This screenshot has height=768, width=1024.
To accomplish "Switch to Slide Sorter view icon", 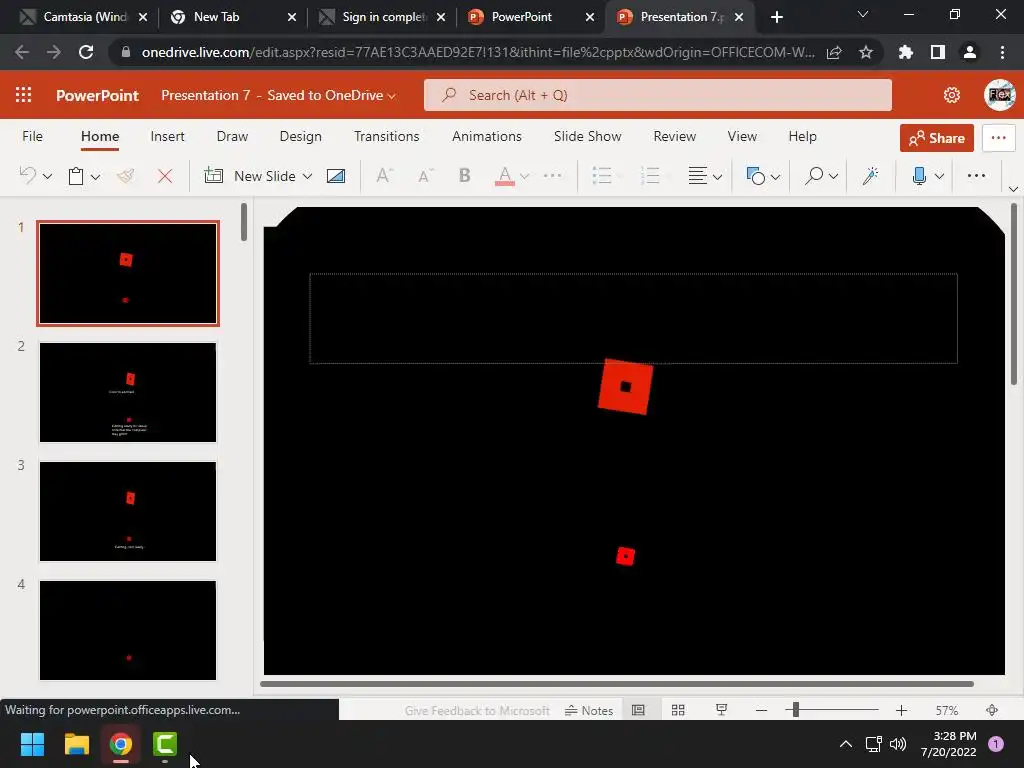I will (x=678, y=711).
